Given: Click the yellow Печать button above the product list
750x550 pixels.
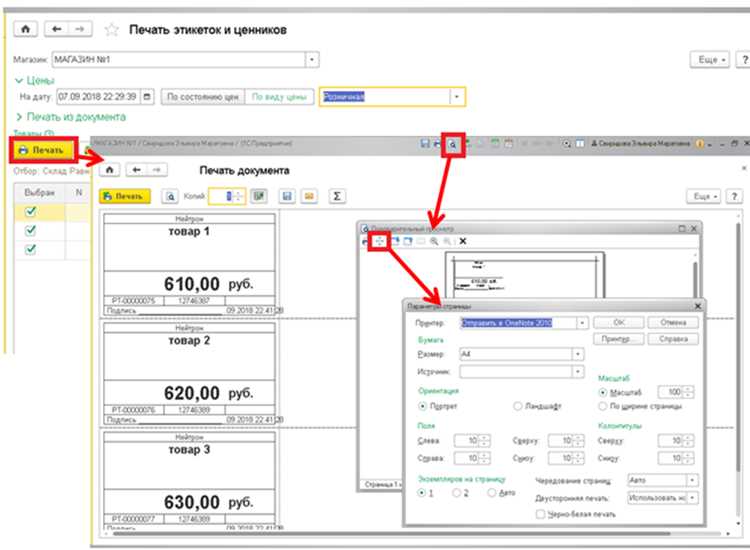Looking at the screenshot, I should tap(43, 150).
